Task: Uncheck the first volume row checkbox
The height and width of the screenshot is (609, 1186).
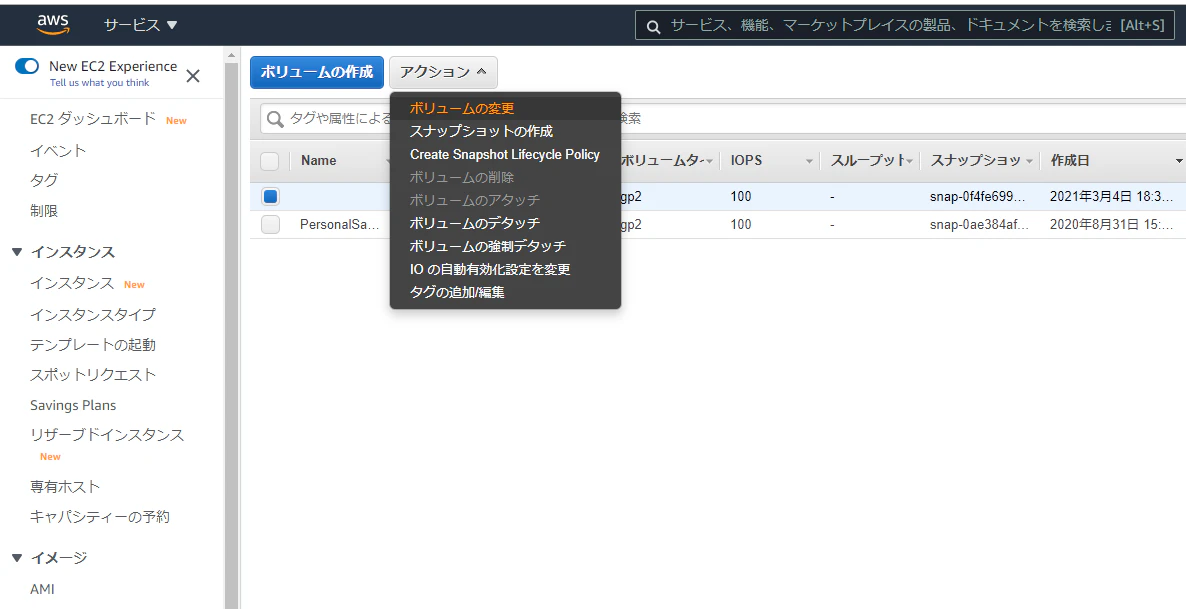Action: (270, 196)
